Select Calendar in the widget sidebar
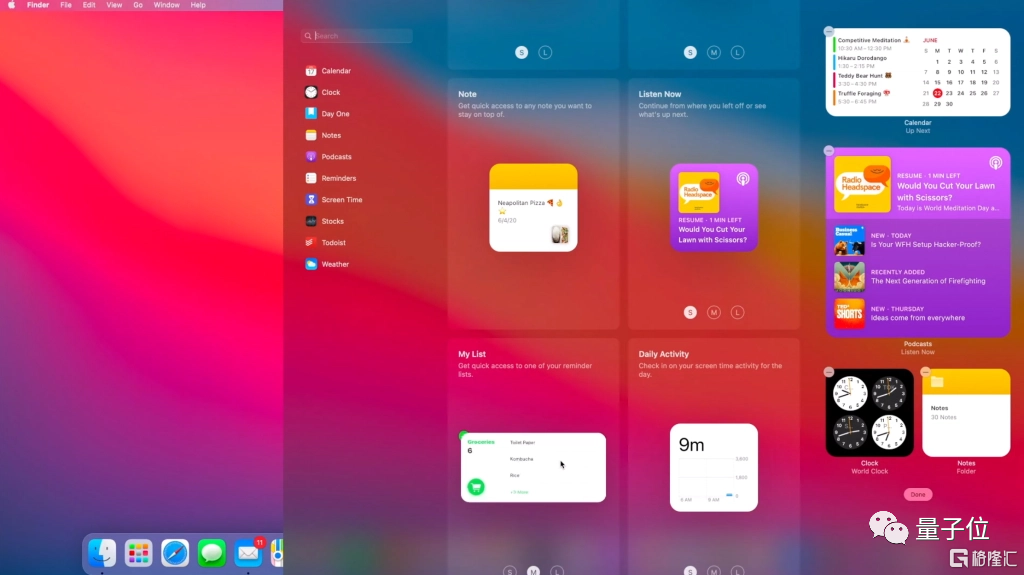 pyautogui.click(x=335, y=71)
